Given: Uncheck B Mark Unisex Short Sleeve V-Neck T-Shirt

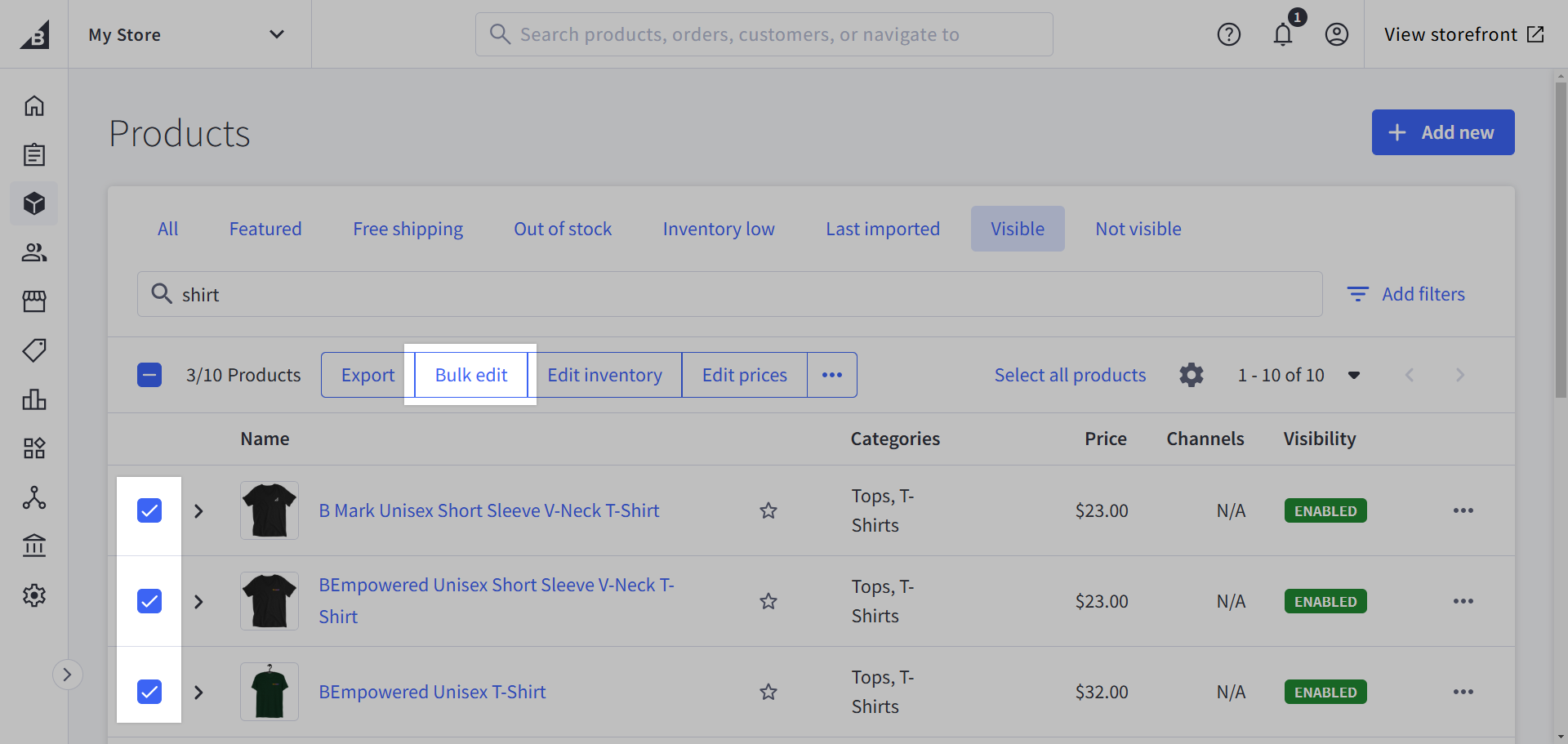Looking at the screenshot, I should click(x=149, y=510).
